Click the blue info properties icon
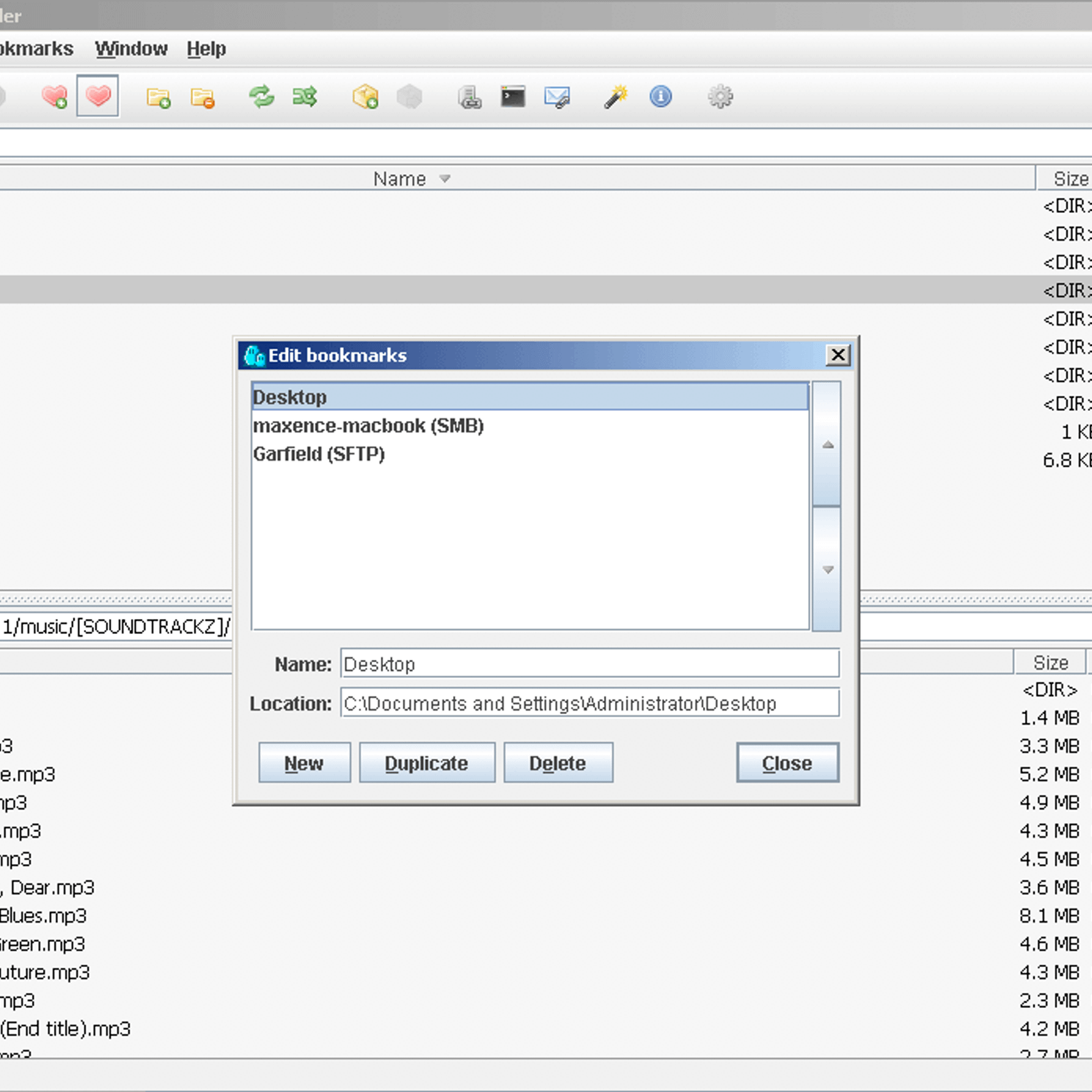 click(660, 97)
